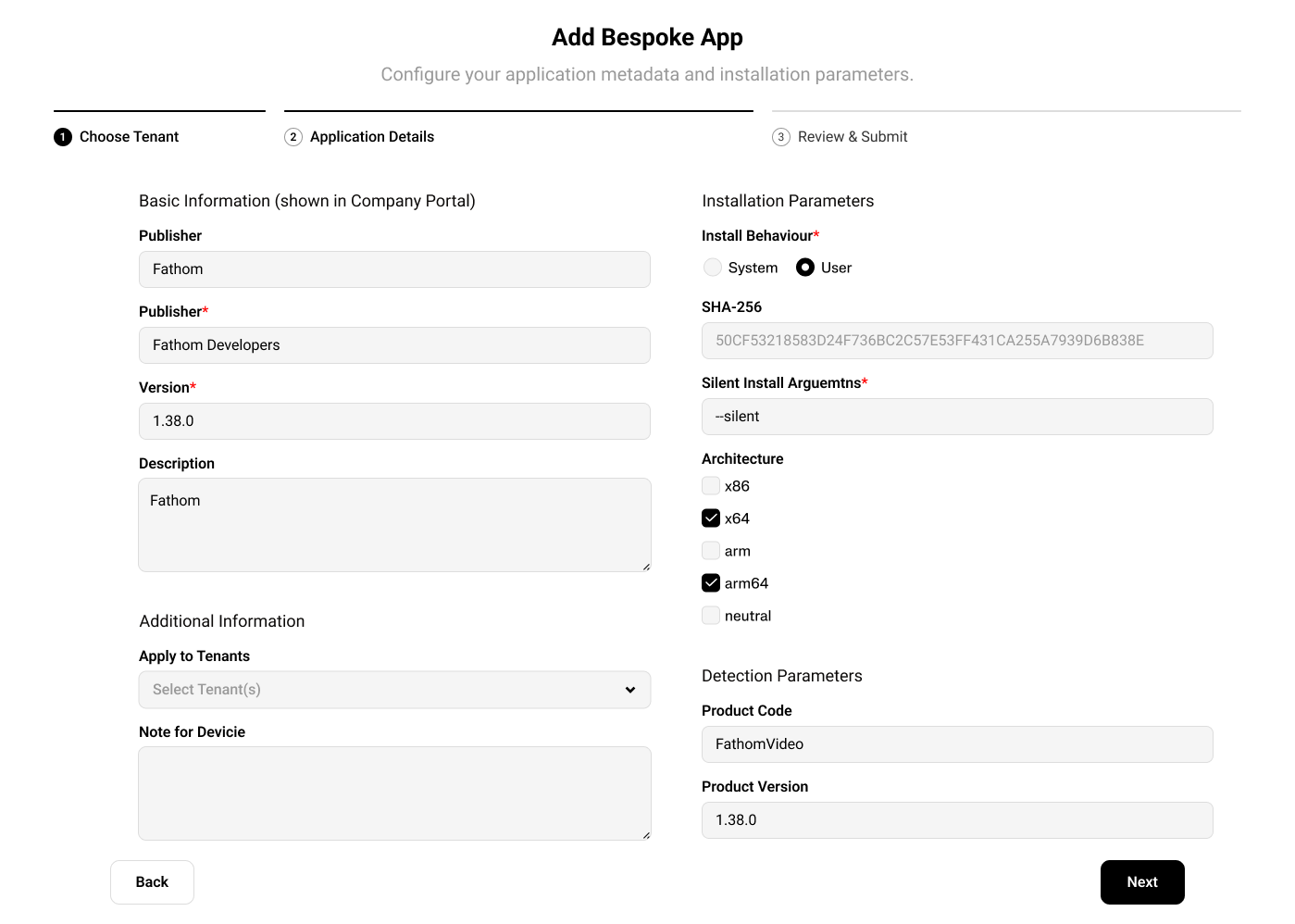
Task: Click the chevron arrow in Apply to Tenants
Action: 630,690
